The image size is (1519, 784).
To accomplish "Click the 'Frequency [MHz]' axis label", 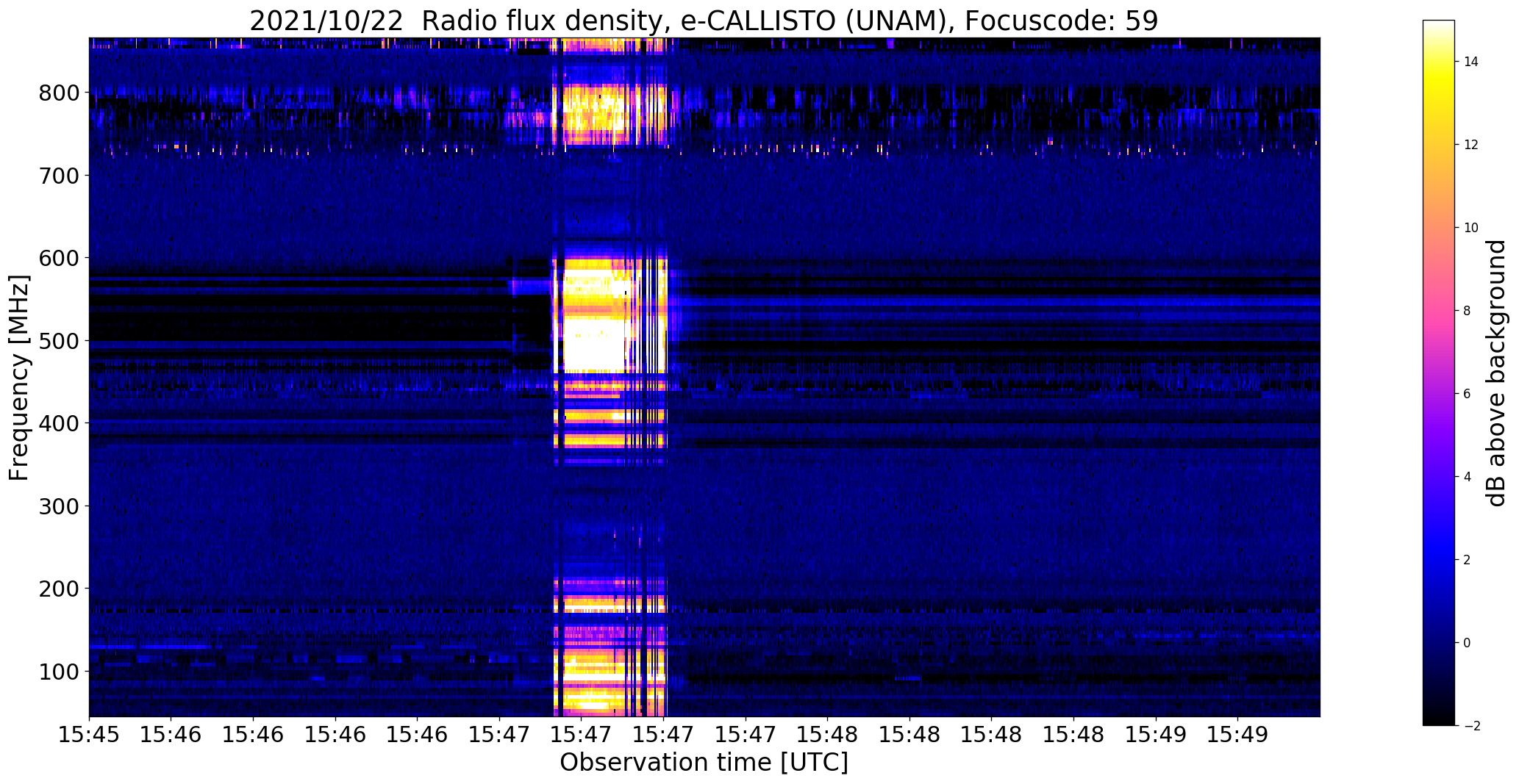I will [x=20, y=378].
